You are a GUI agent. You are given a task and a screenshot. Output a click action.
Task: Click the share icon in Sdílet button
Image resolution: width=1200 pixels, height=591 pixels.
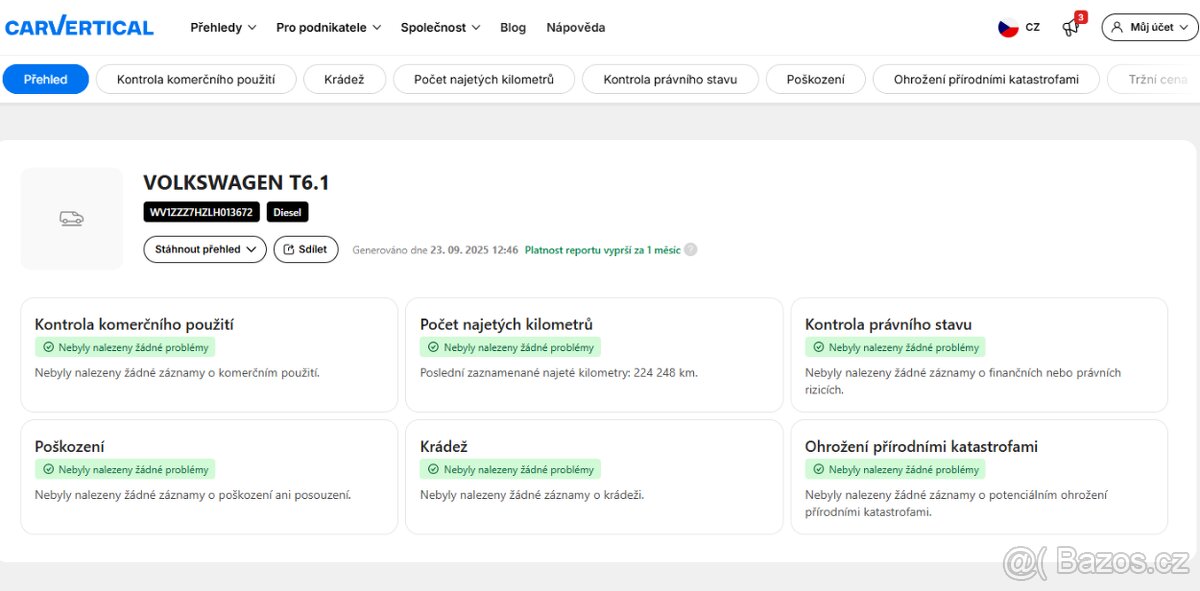coord(289,250)
